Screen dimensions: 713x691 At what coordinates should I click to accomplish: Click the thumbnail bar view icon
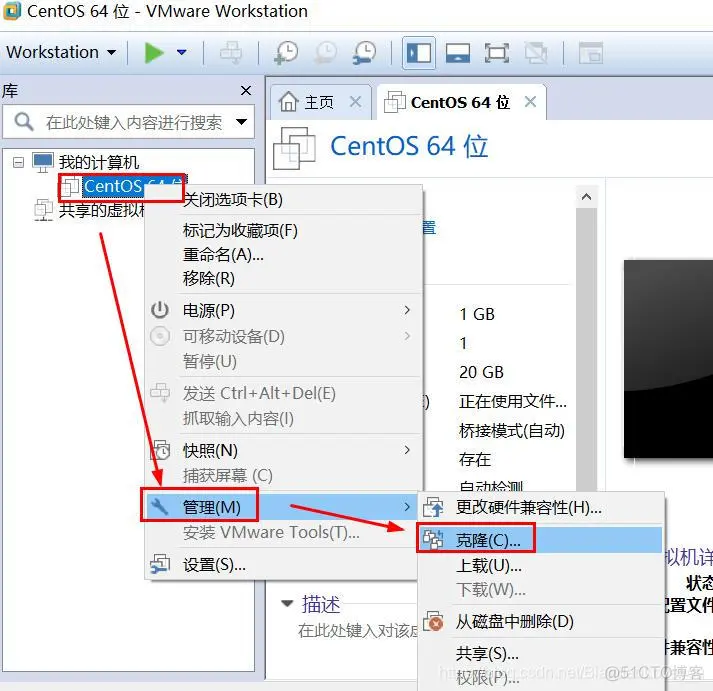458,53
